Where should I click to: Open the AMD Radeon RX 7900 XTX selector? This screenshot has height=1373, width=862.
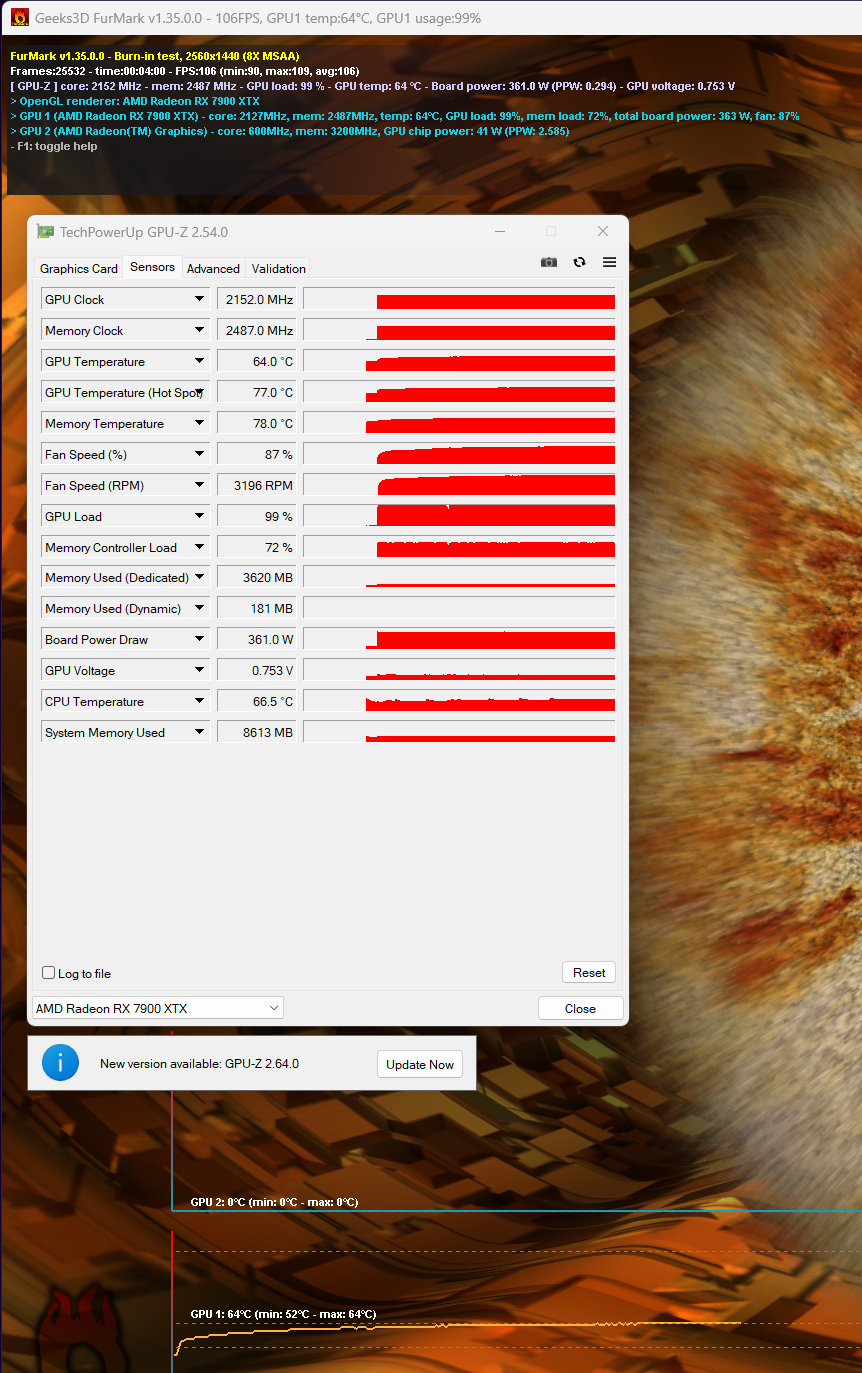pos(158,1008)
